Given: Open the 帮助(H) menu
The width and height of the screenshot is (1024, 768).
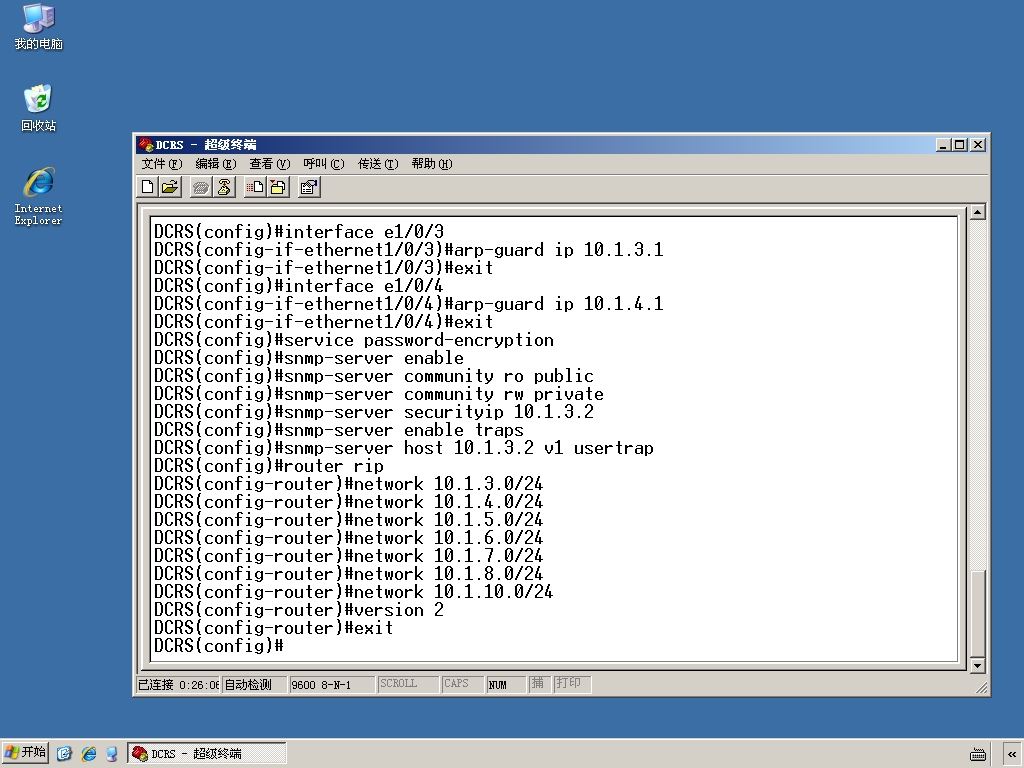Looking at the screenshot, I should pyautogui.click(x=432, y=164).
